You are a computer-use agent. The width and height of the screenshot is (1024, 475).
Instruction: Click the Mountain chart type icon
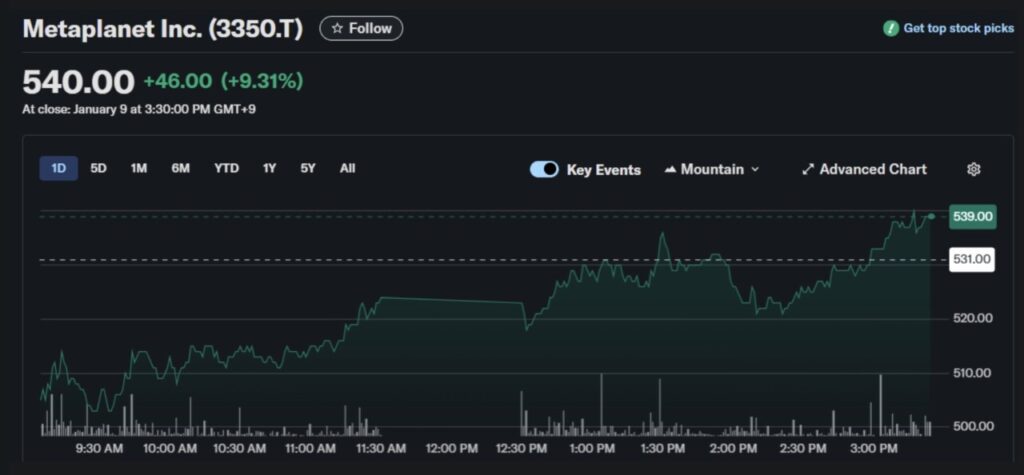[x=670, y=169]
